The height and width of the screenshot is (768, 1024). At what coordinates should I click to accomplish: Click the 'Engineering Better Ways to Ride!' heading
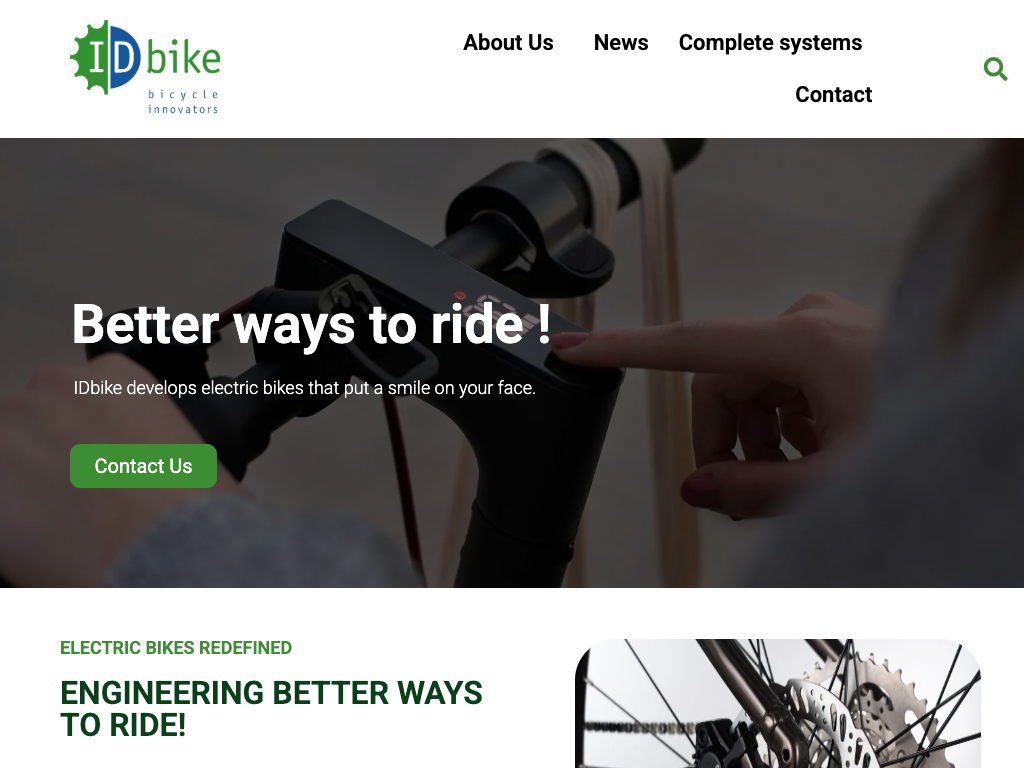point(271,709)
